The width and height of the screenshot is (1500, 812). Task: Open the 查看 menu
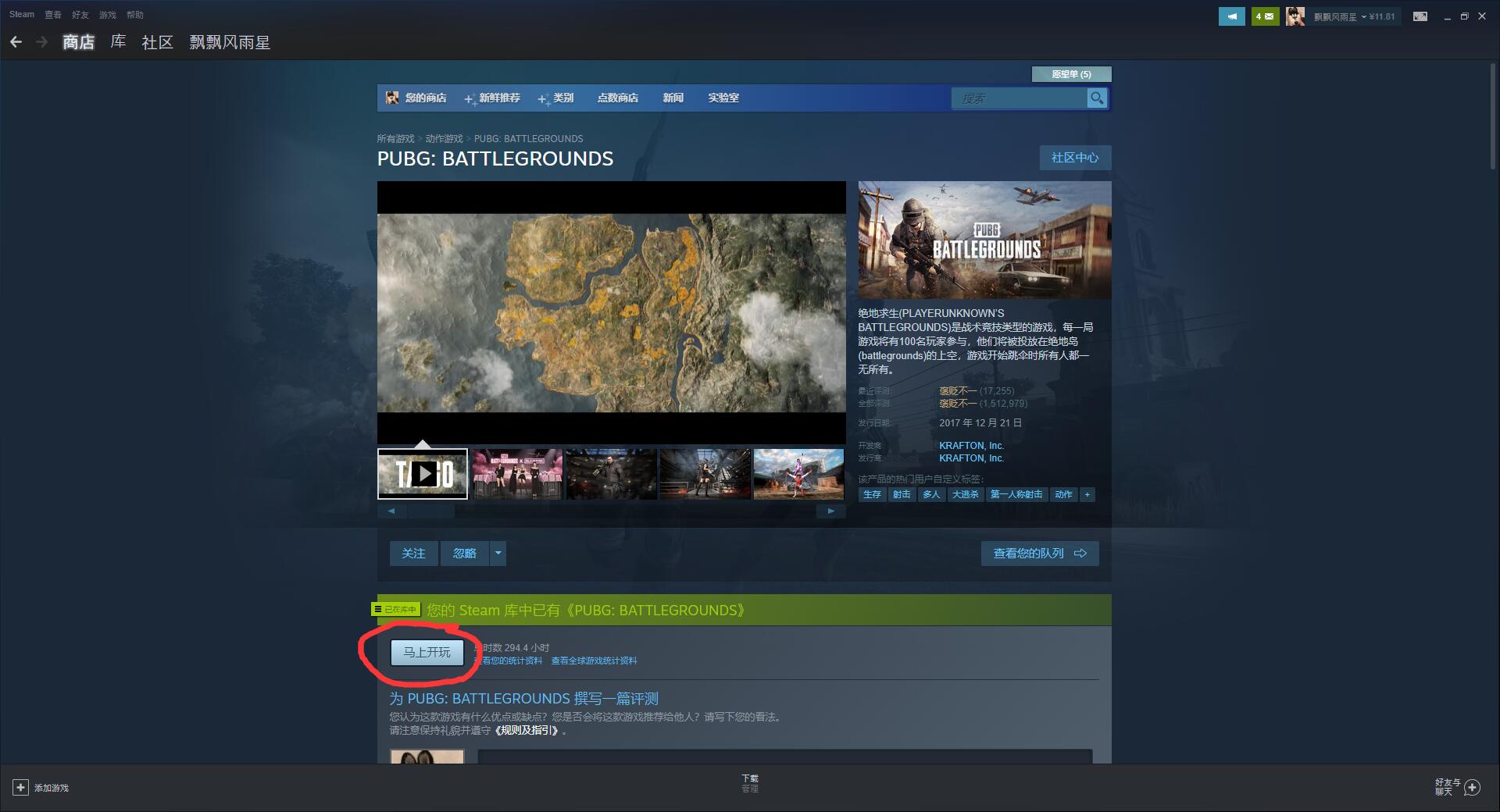[53, 14]
